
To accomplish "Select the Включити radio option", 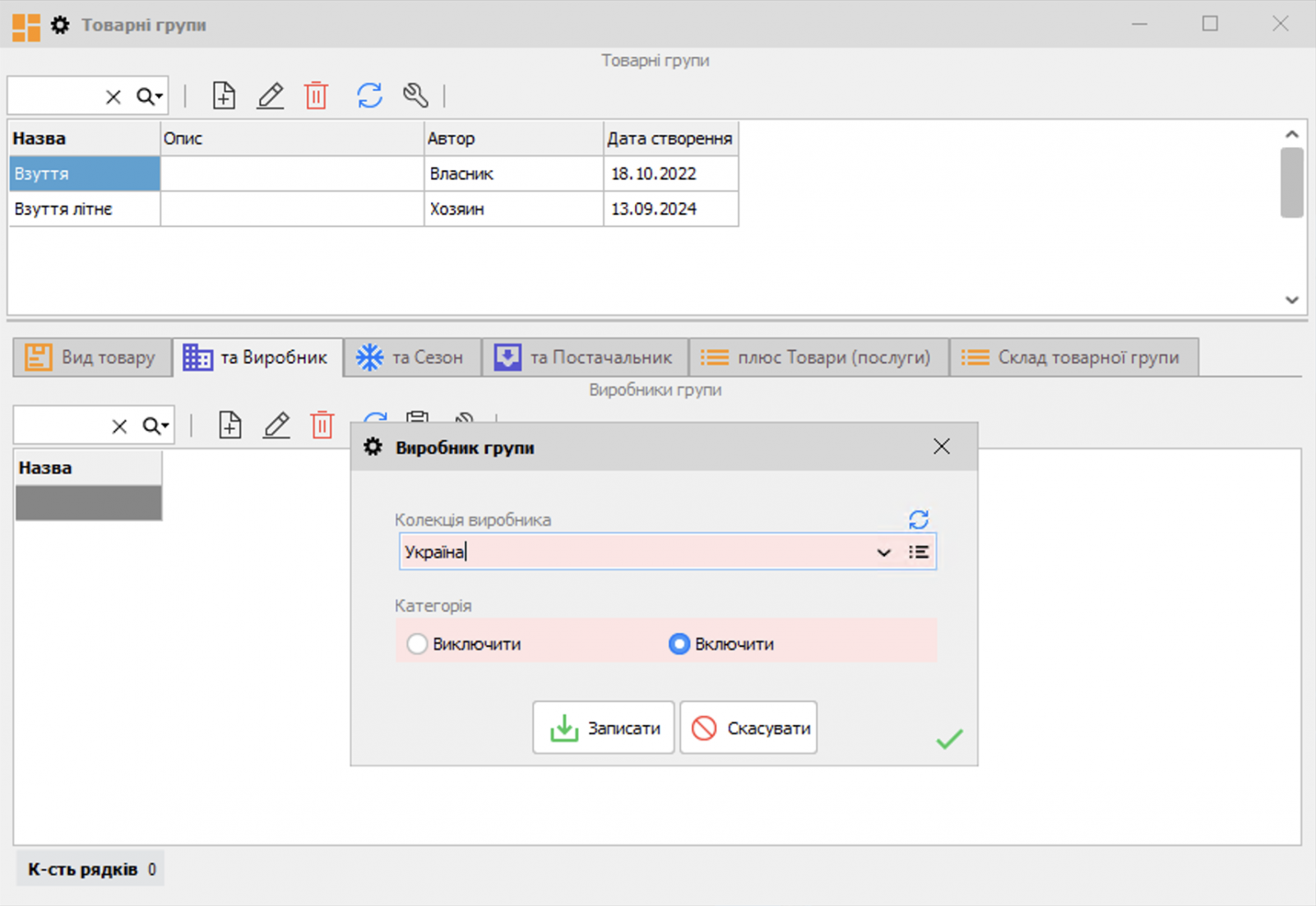I will click(679, 644).
